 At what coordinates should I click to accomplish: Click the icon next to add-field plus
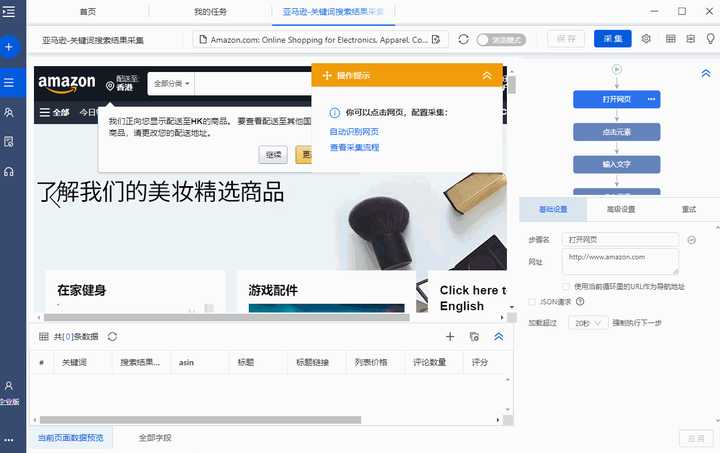pos(474,336)
